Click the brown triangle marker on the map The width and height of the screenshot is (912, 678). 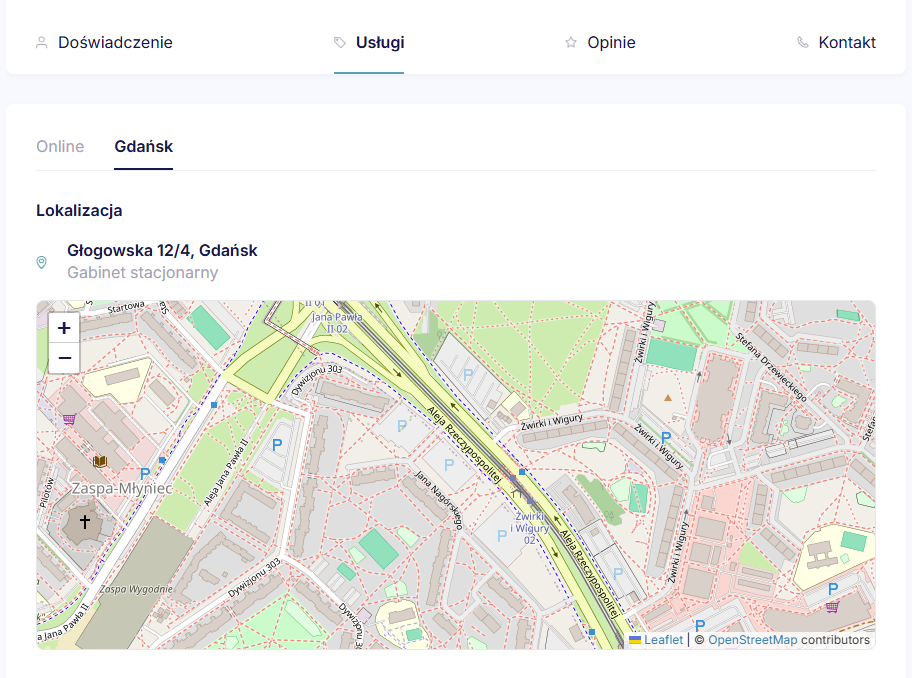coord(668,398)
